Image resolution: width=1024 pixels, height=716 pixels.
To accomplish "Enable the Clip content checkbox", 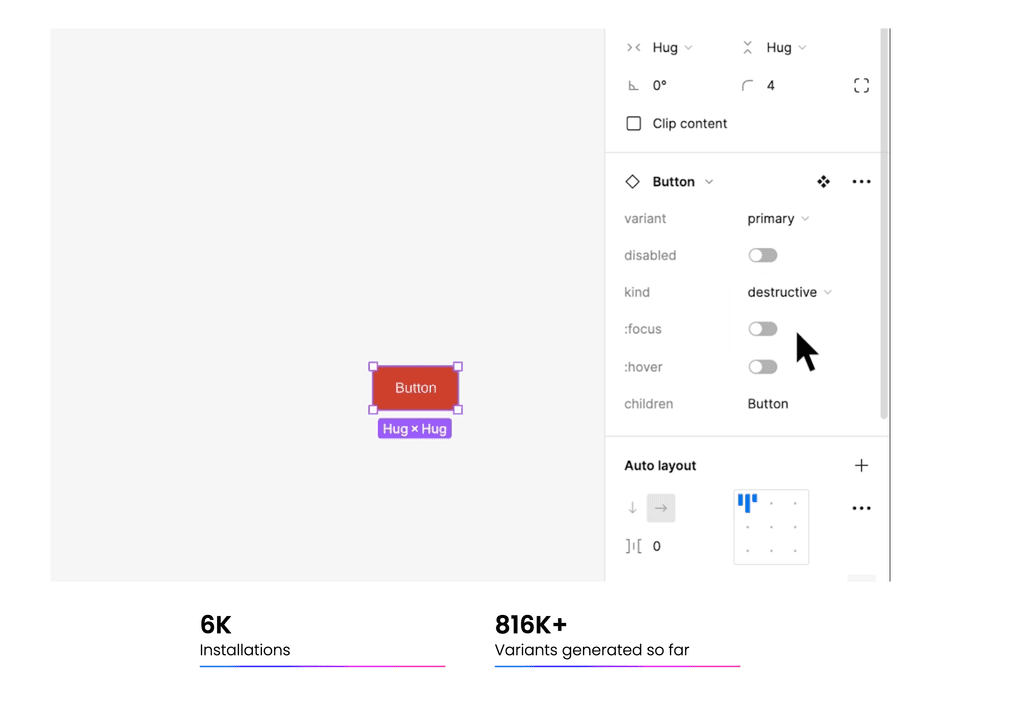I will (633, 123).
